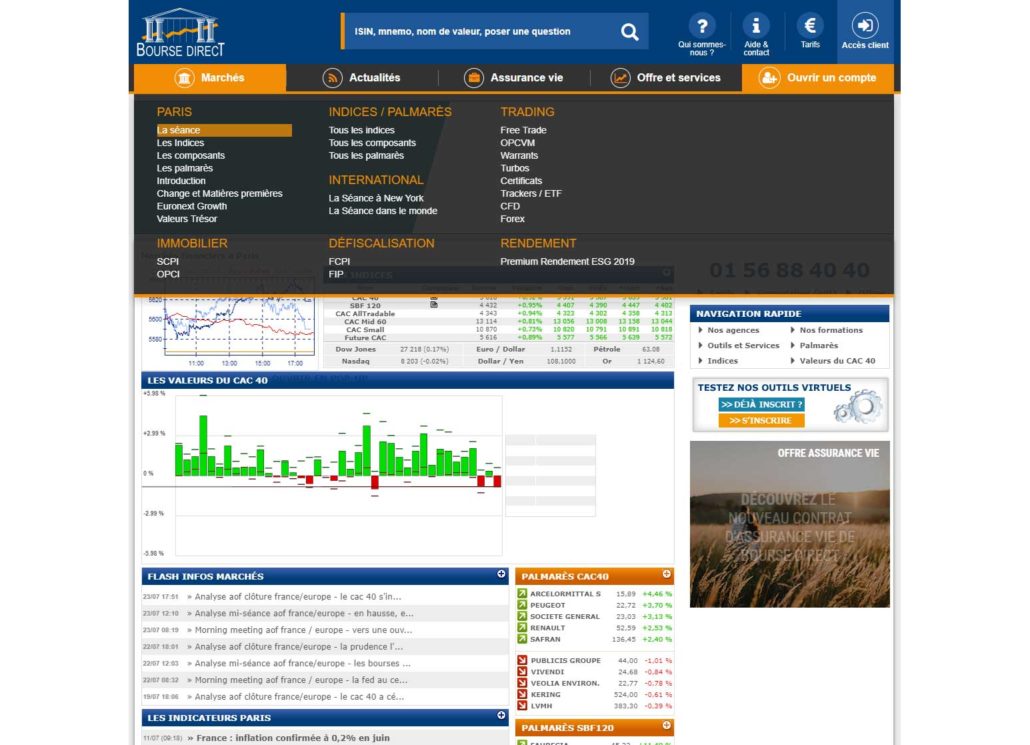Image resolution: width=1030 pixels, height=745 pixels.
Task: Click the search magnifier icon
Action: click(x=630, y=31)
